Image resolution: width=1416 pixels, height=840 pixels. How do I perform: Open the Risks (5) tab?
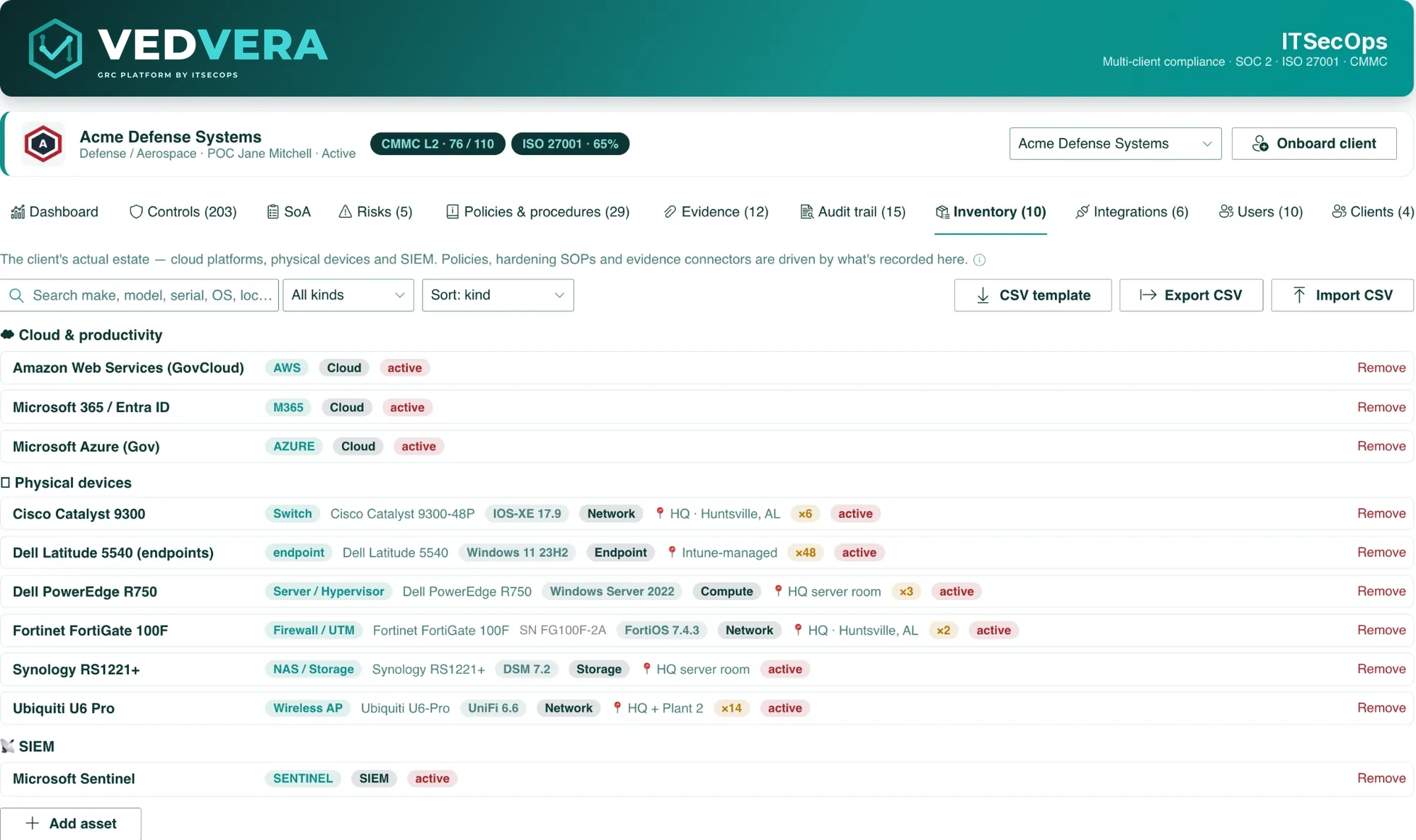coord(375,212)
